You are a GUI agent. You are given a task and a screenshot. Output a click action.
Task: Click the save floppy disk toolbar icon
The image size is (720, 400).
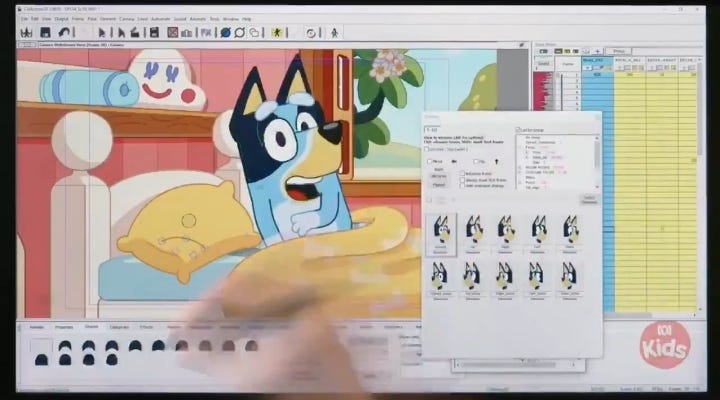coord(45,32)
